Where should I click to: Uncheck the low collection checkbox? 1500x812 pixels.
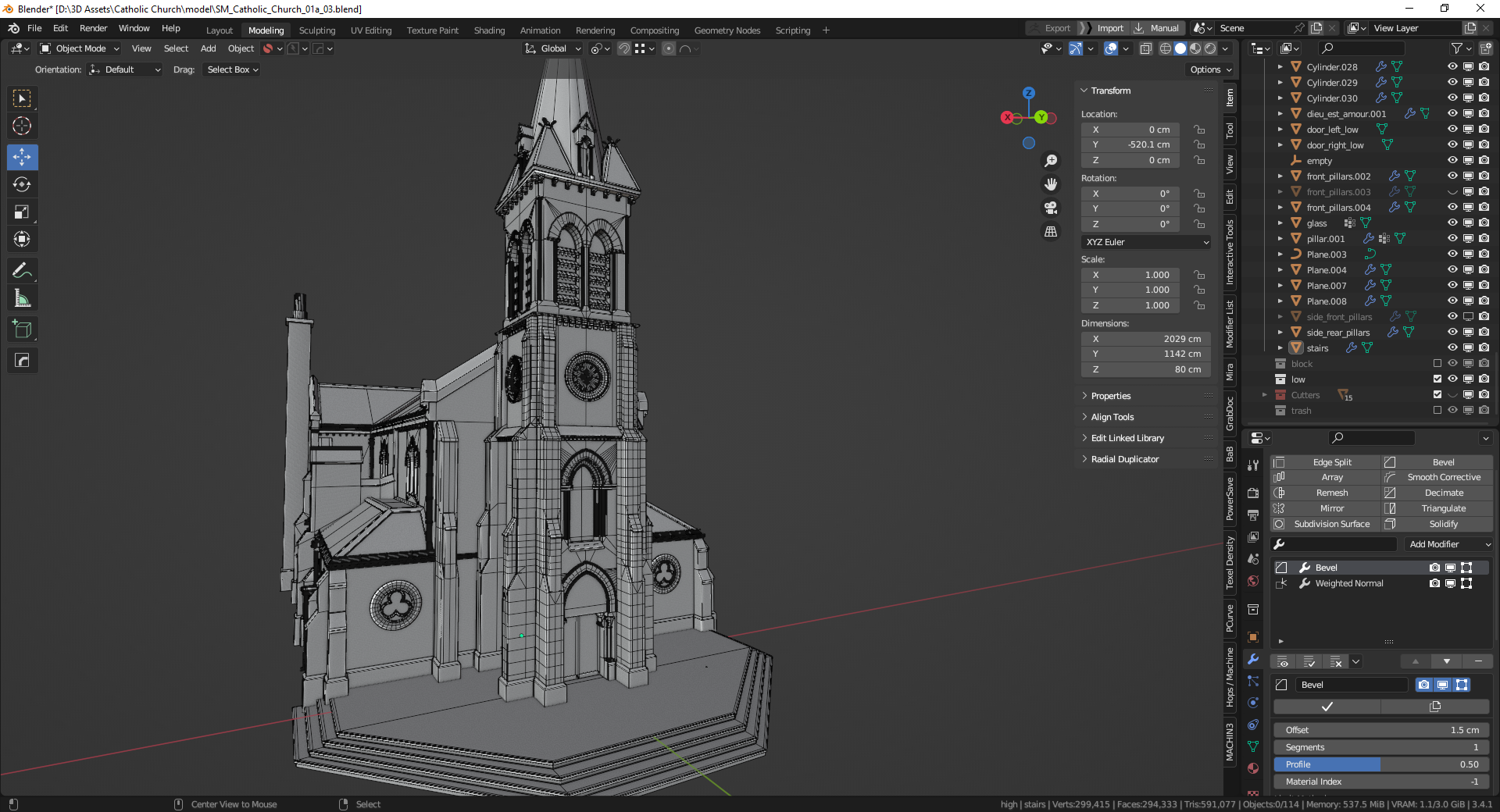(x=1437, y=379)
